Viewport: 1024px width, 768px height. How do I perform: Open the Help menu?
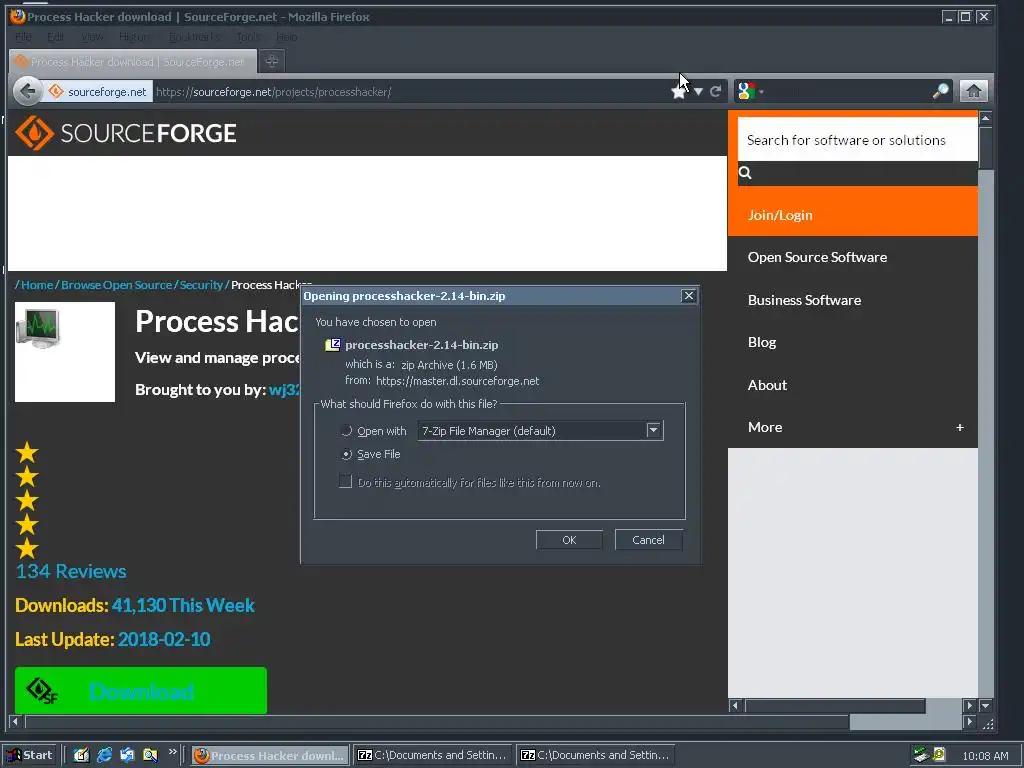(286, 37)
